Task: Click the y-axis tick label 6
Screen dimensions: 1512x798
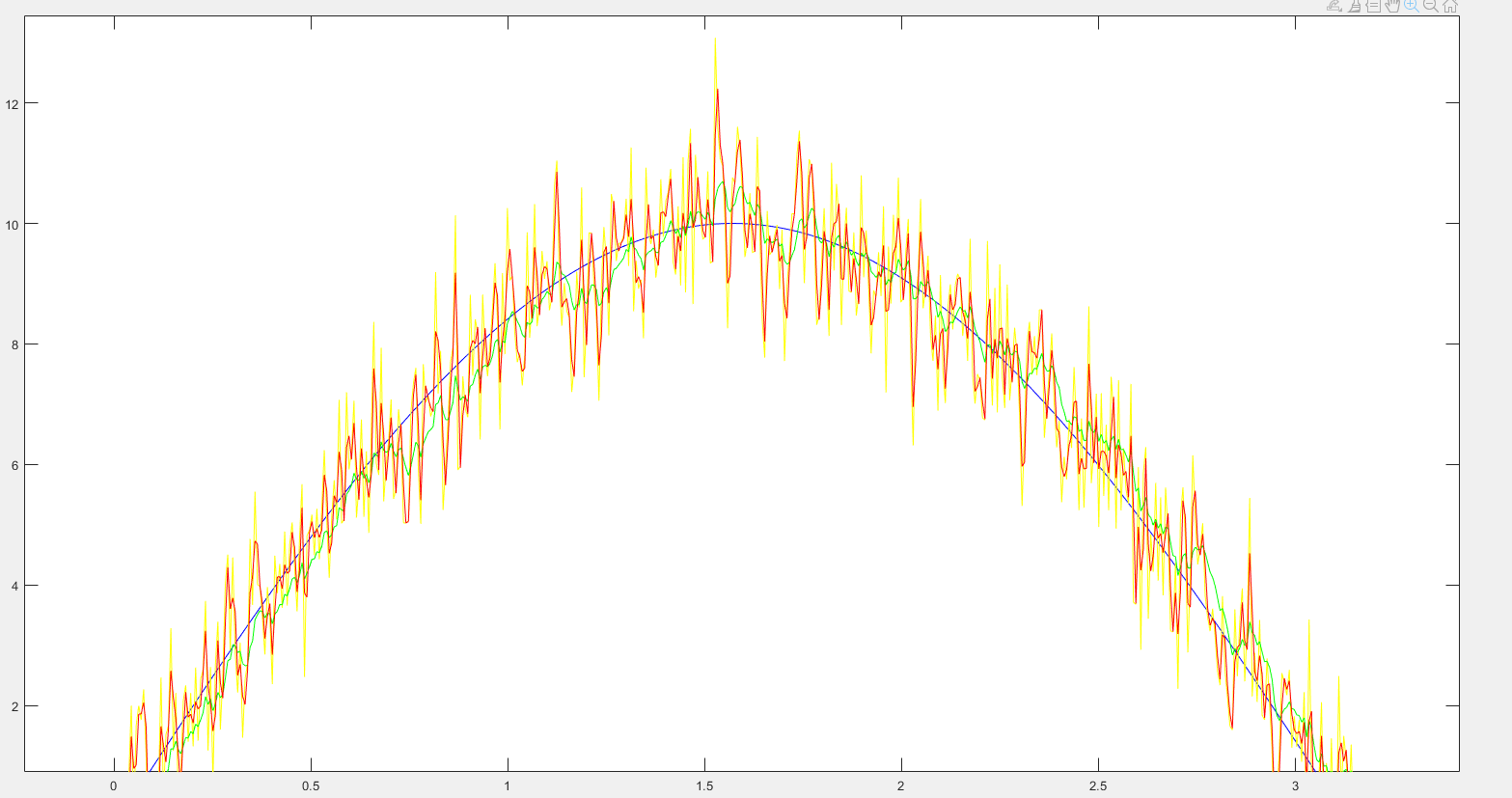Action: pos(14,465)
